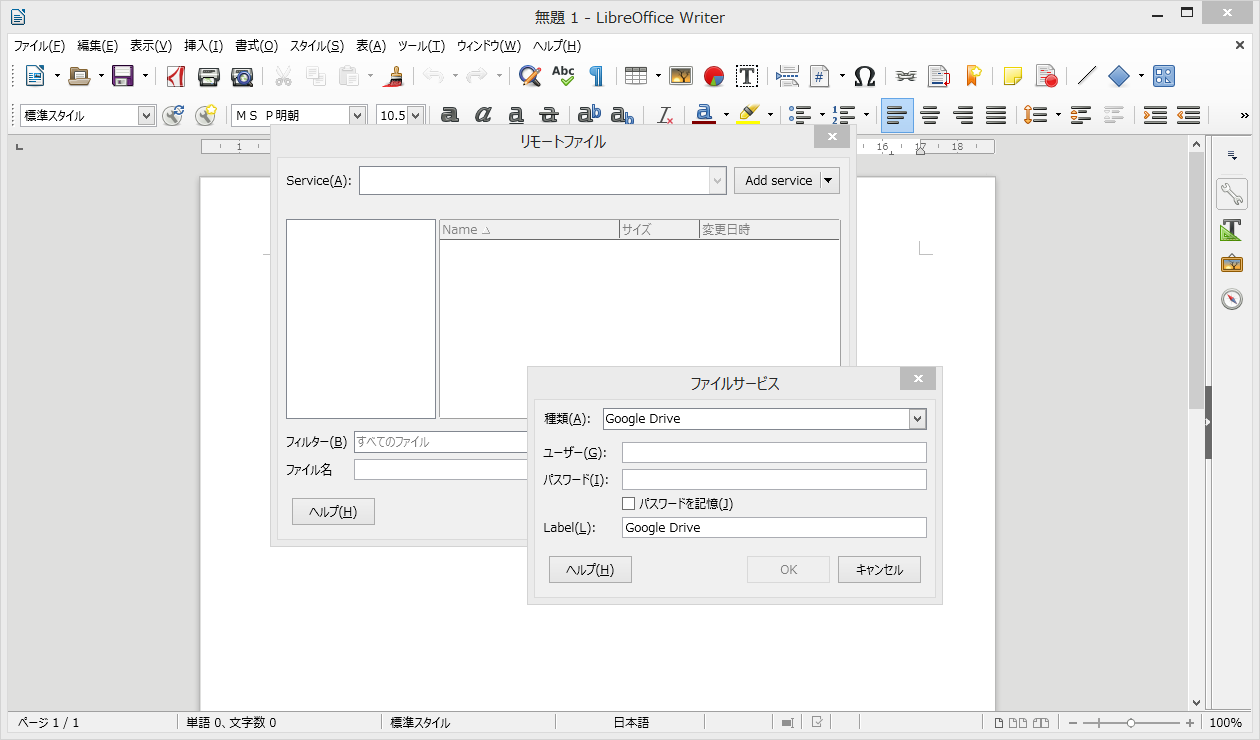Enable the パスワードを記憶 checkbox
Image resolution: width=1260 pixels, height=740 pixels.
point(629,503)
